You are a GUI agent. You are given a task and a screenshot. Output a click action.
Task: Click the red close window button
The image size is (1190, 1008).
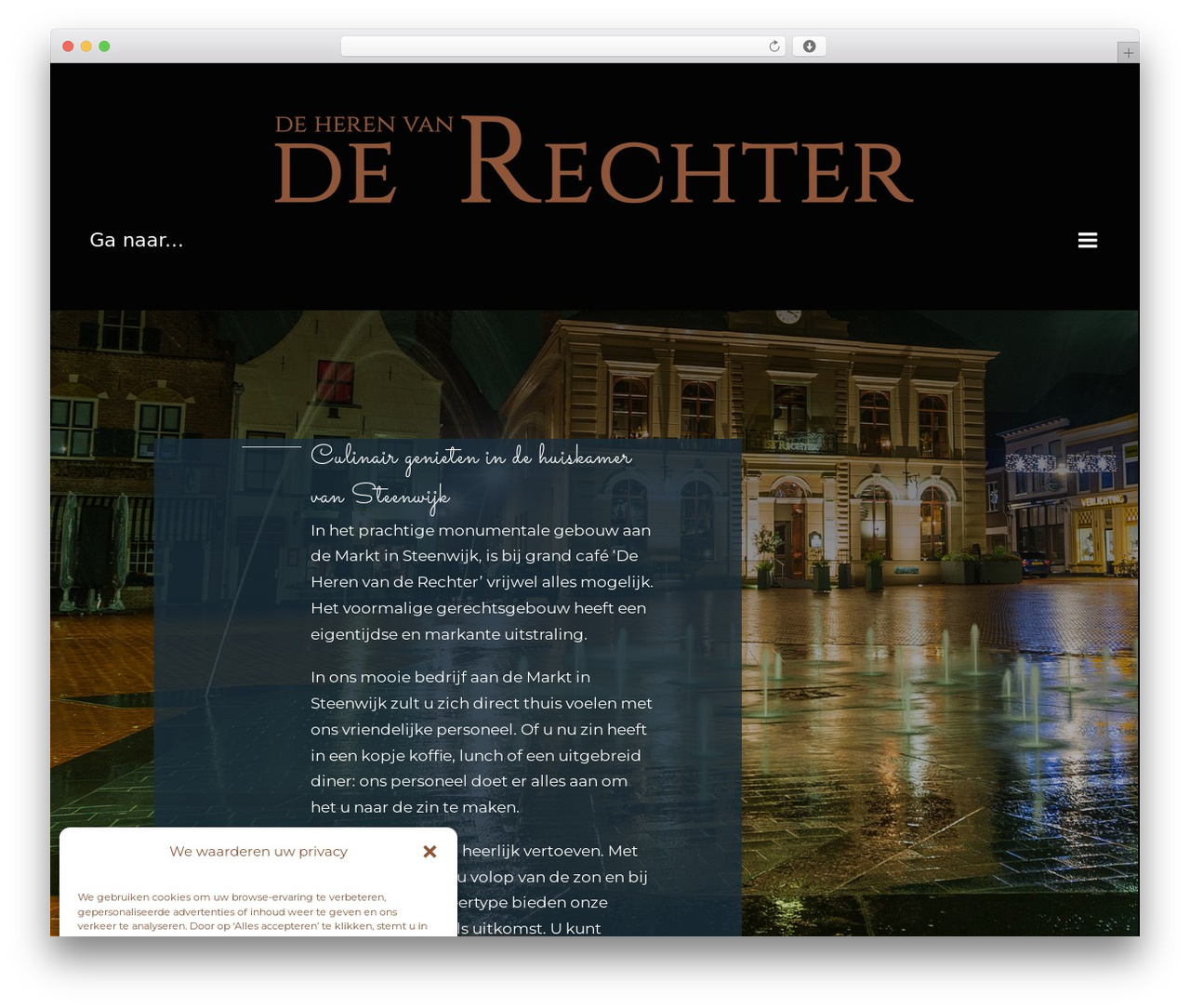click(68, 46)
